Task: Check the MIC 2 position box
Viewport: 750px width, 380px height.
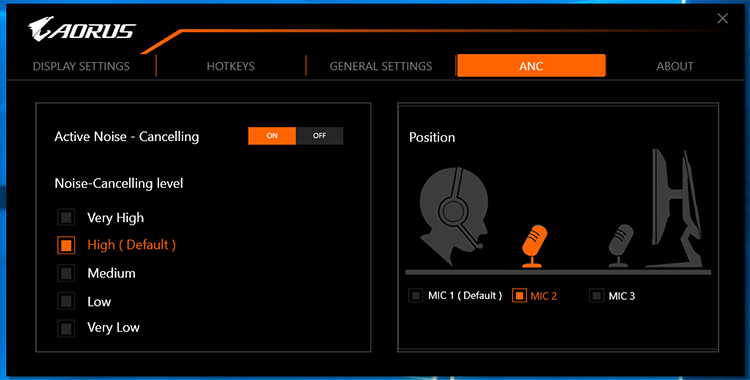Action: [519, 295]
